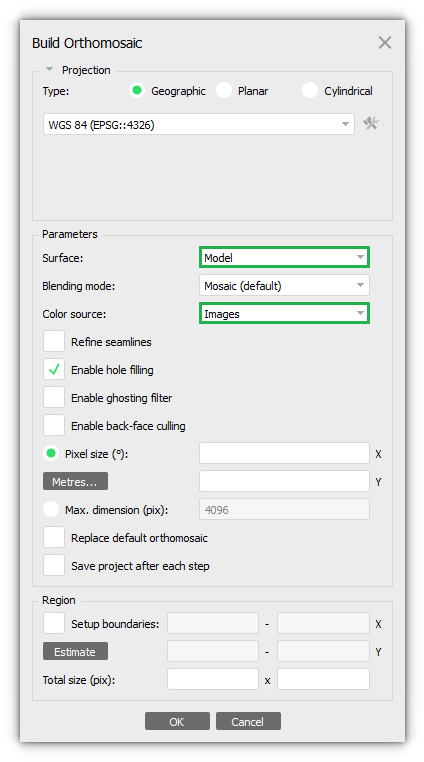Enable ghosting filter checkbox
This screenshot has width=424, height=762.
point(54,398)
